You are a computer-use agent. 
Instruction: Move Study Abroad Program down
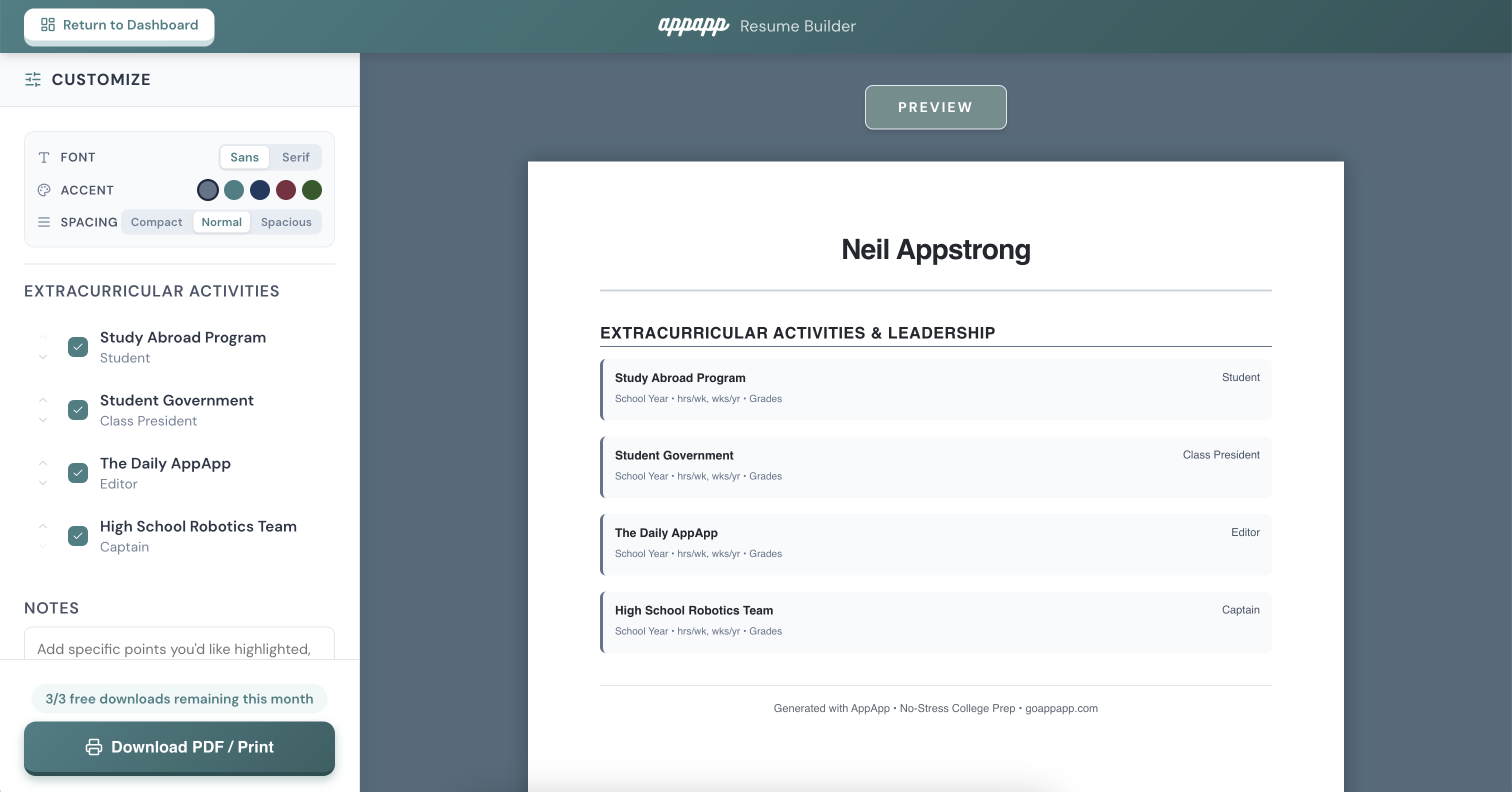tap(43, 357)
